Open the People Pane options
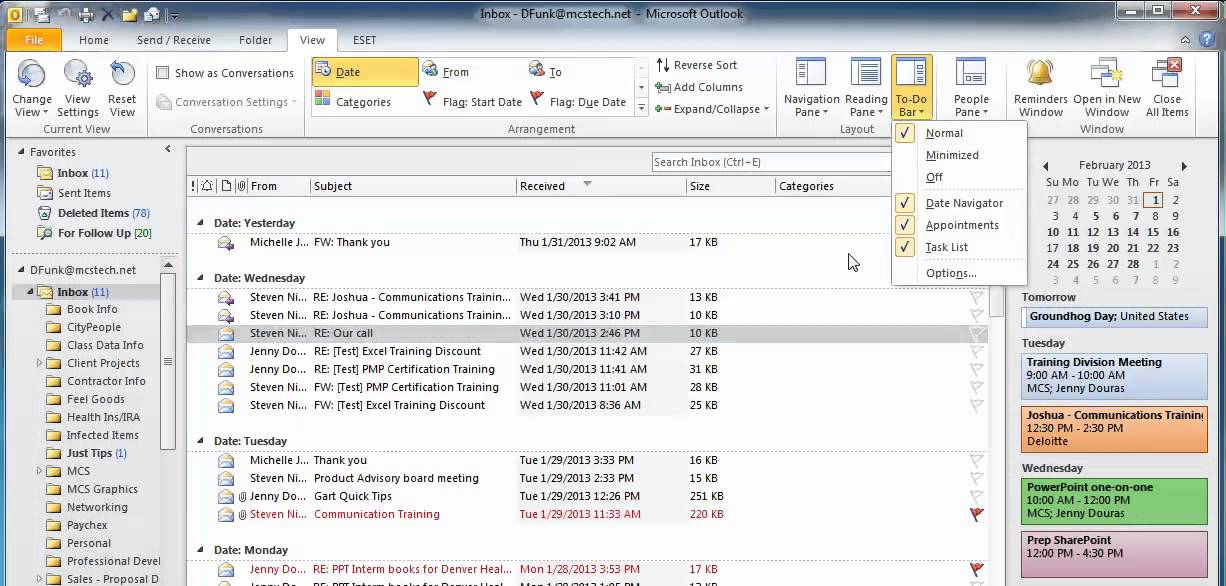 [x=971, y=88]
